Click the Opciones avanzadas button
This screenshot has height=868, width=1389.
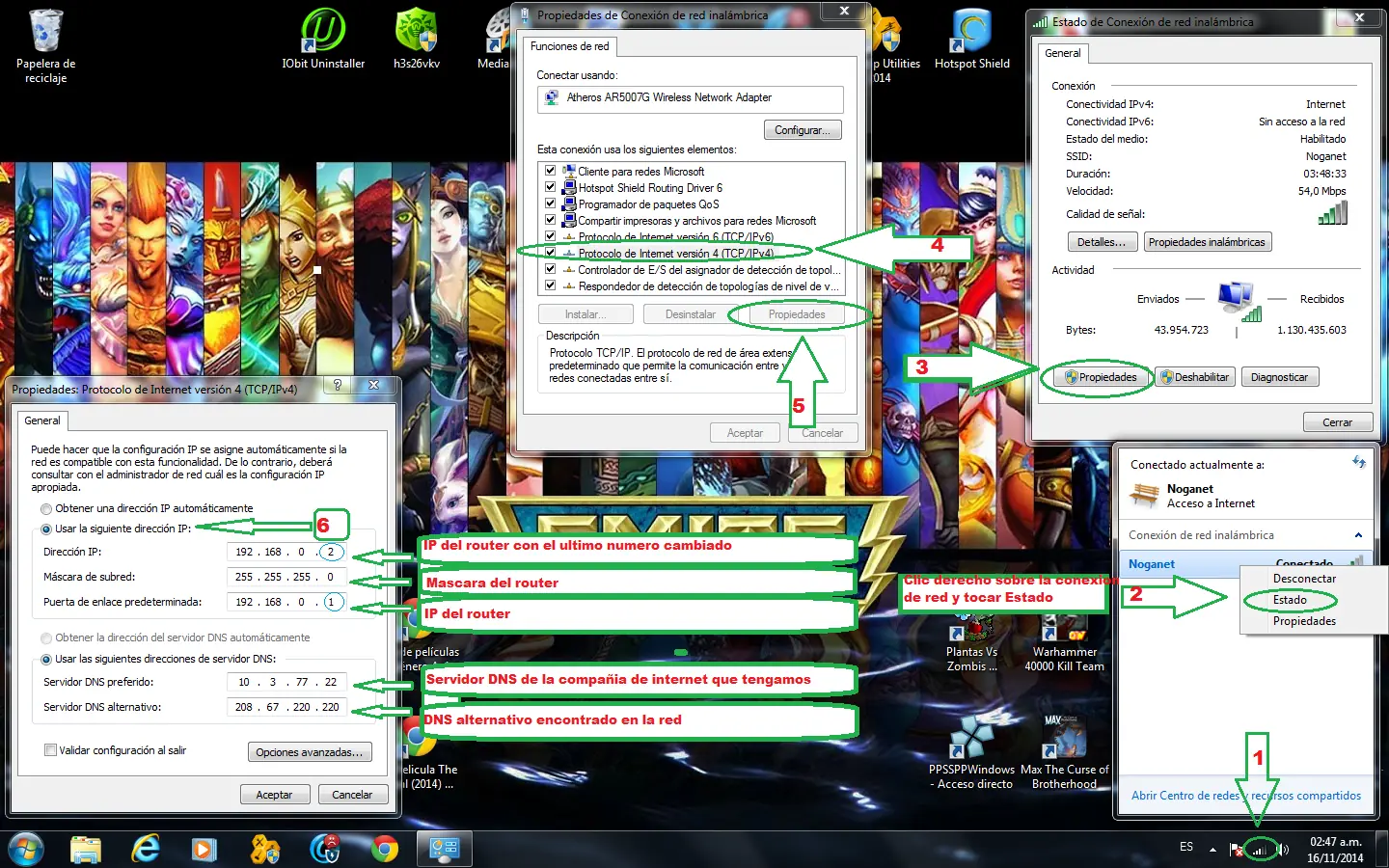tap(310, 752)
